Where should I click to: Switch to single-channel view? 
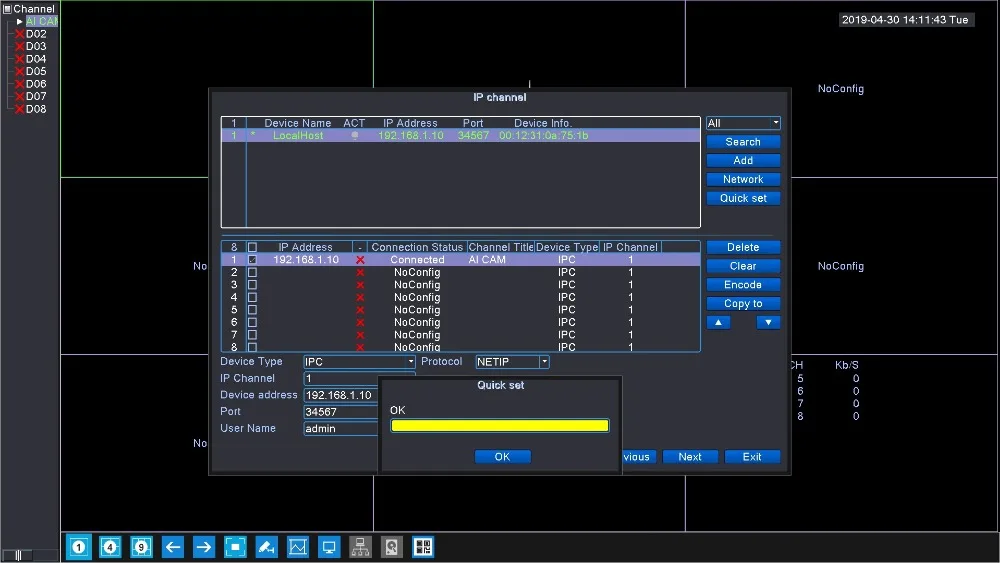[79, 547]
